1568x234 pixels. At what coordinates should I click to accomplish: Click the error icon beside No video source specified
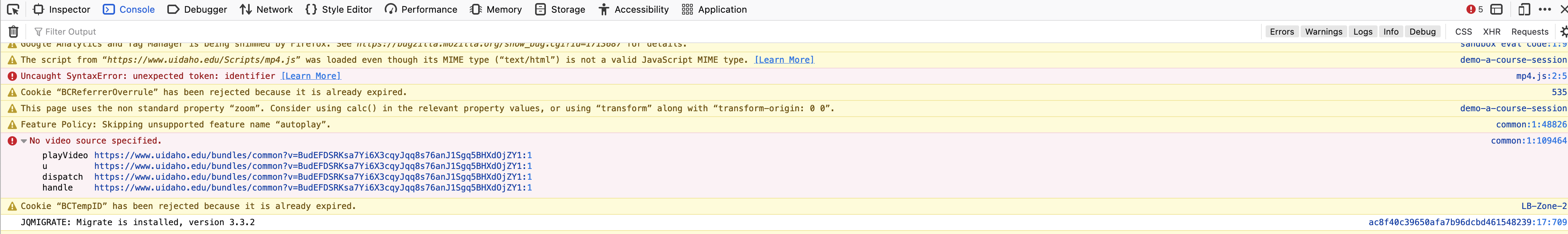(12, 141)
